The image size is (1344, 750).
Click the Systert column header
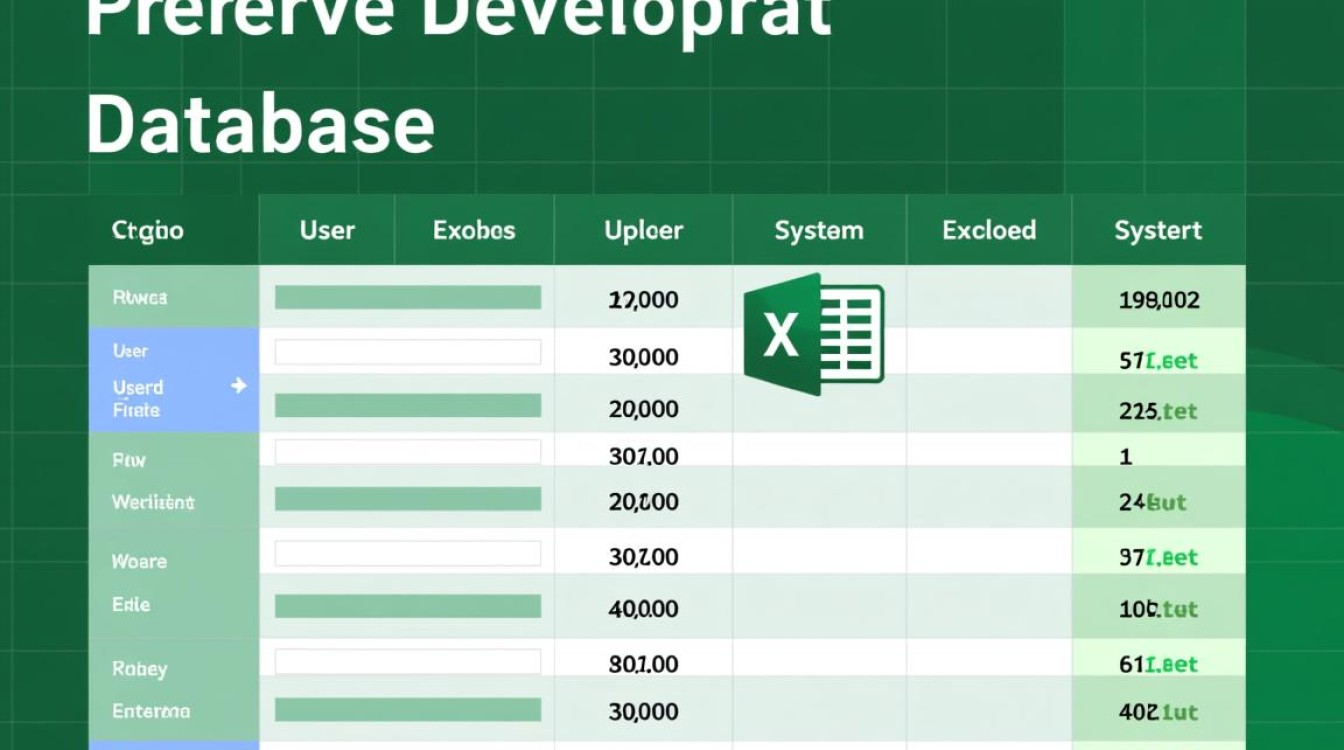tap(1158, 231)
